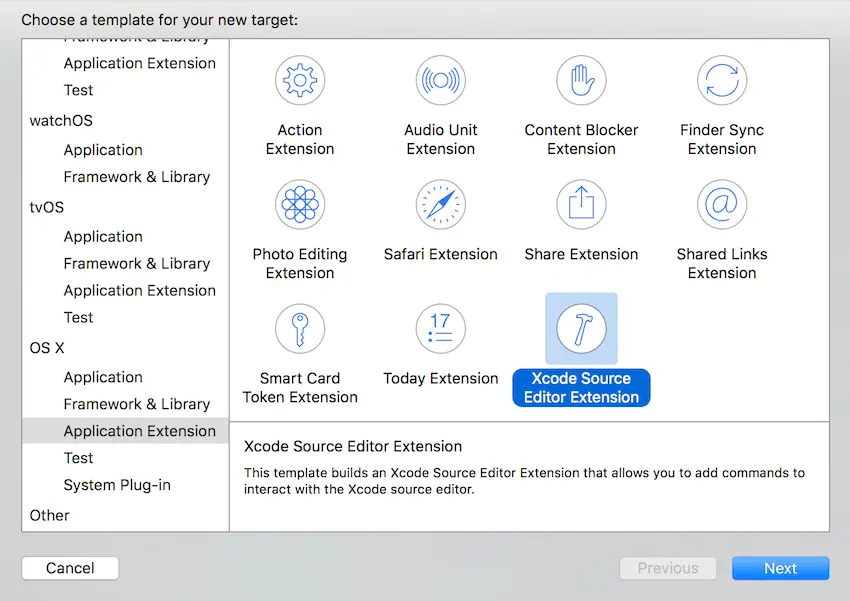Click the 'Share Extension' label
Screen dimensions: 850x601
click(x=581, y=254)
